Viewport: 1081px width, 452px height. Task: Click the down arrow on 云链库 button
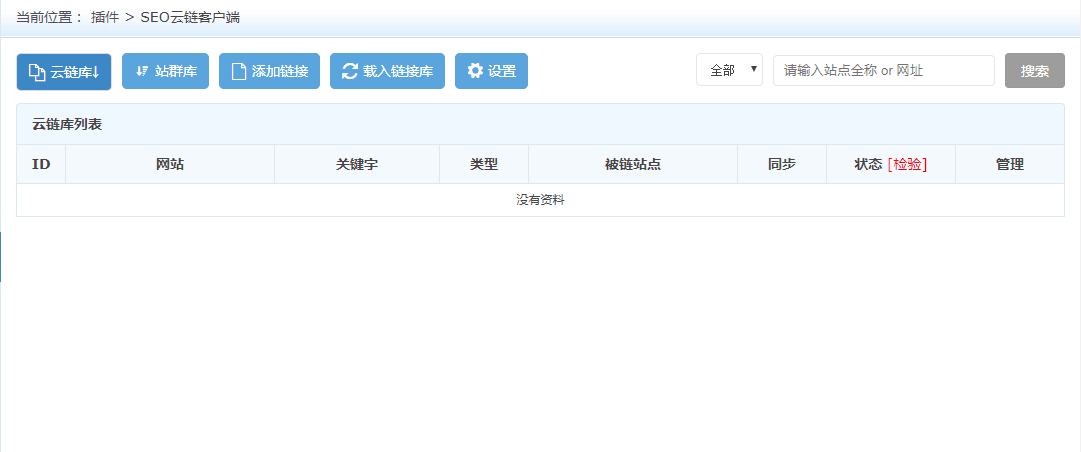(x=96, y=71)
